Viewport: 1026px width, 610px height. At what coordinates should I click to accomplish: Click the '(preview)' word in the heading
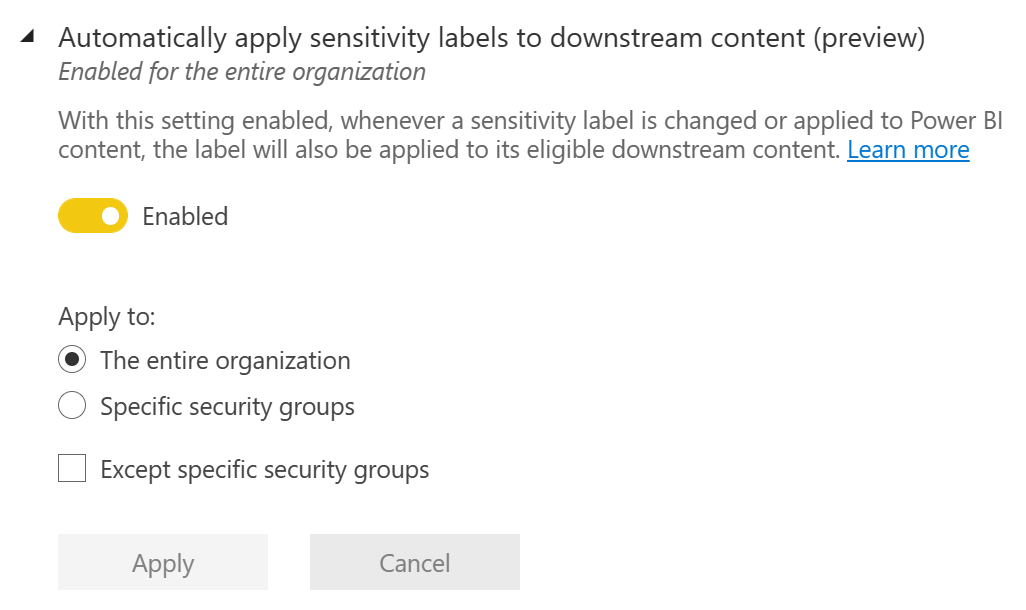(869, 38)
